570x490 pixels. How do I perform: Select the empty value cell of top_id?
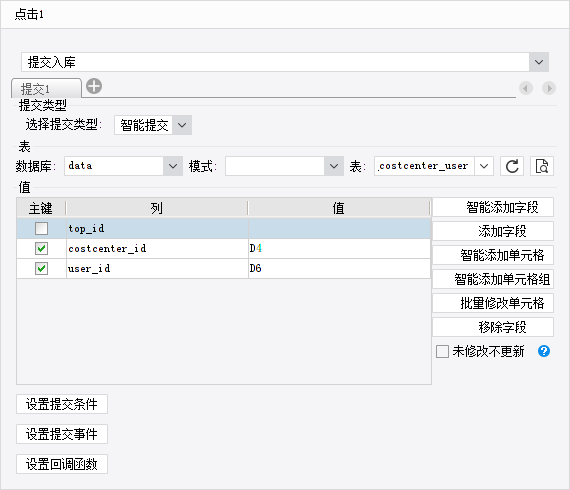tap(340, 229)
